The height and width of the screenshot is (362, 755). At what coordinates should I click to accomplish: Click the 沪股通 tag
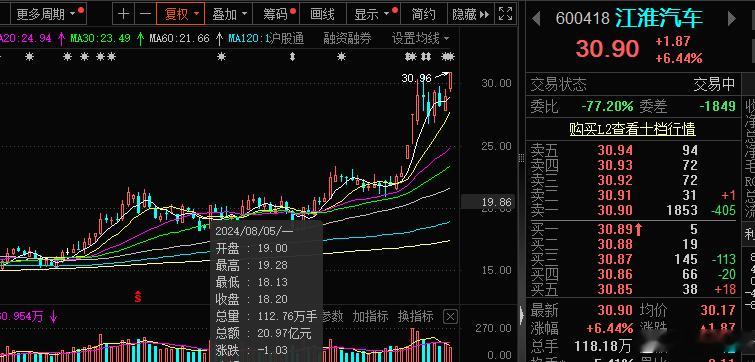pyautogui.click(x=286, y=39)
